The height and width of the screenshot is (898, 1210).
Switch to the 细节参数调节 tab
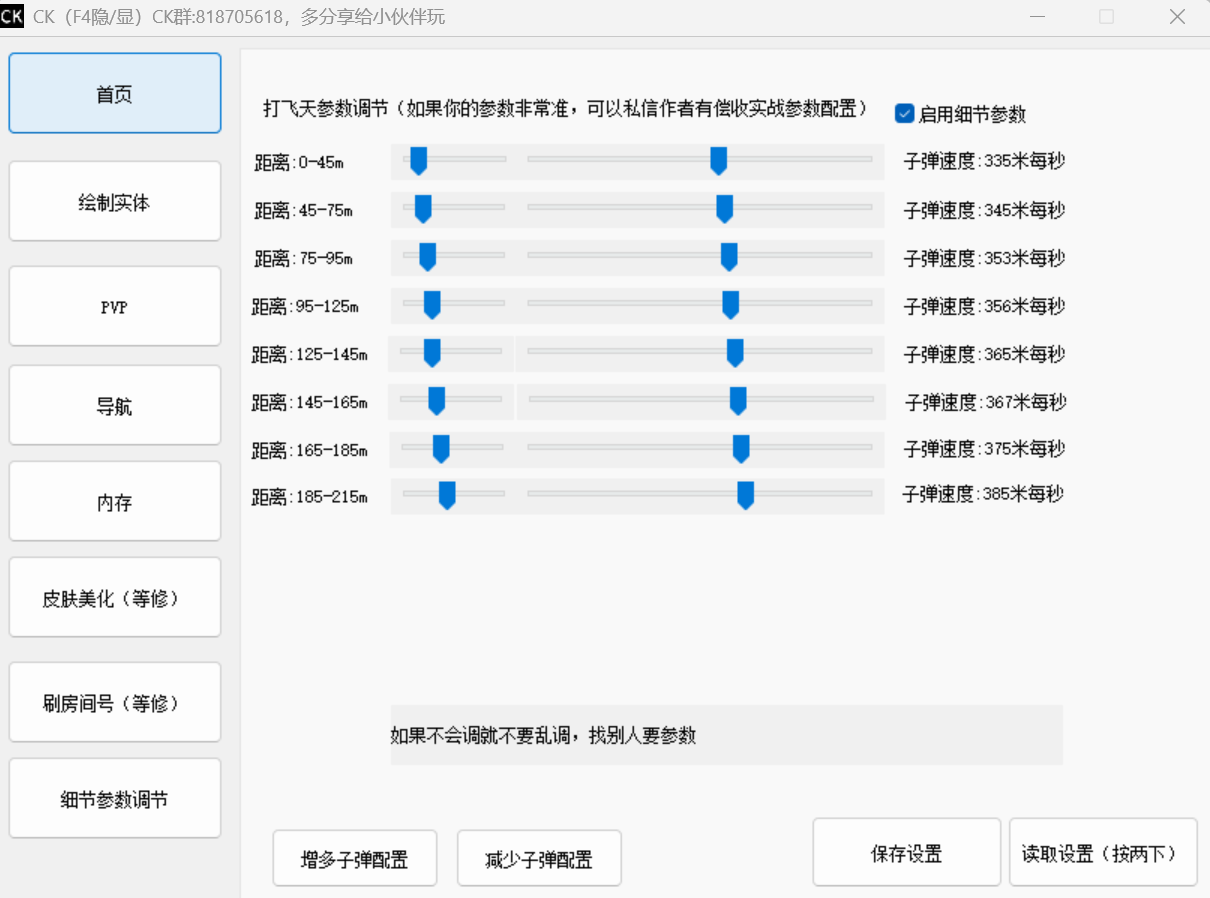coord(115,799)
